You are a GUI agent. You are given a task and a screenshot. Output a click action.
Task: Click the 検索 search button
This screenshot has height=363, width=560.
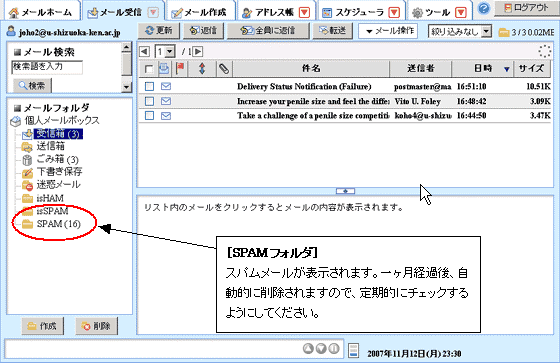point(32,86)
